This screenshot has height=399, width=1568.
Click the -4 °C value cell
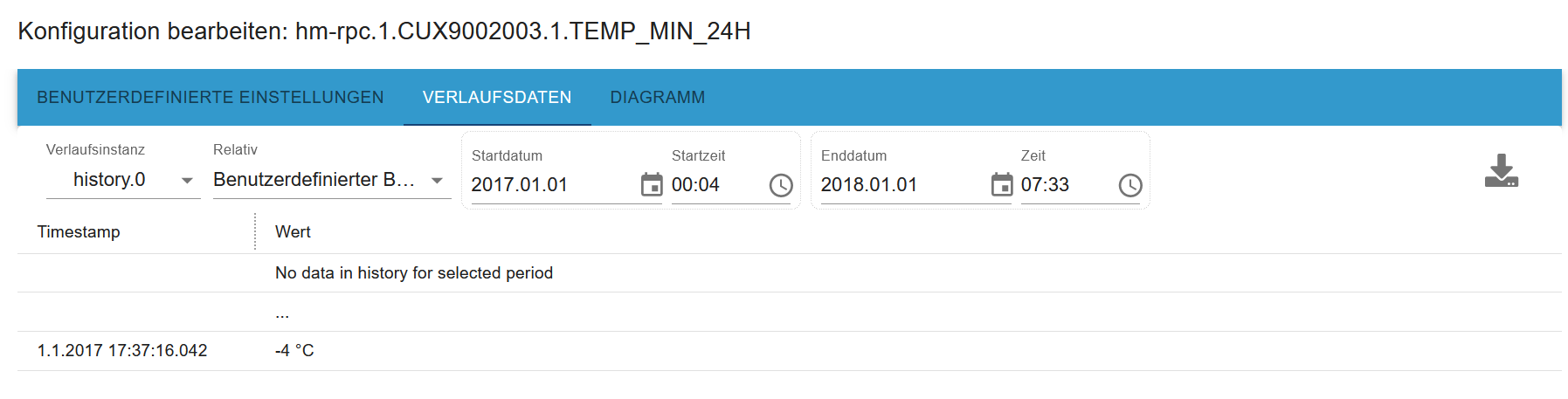tap(294, 351)
